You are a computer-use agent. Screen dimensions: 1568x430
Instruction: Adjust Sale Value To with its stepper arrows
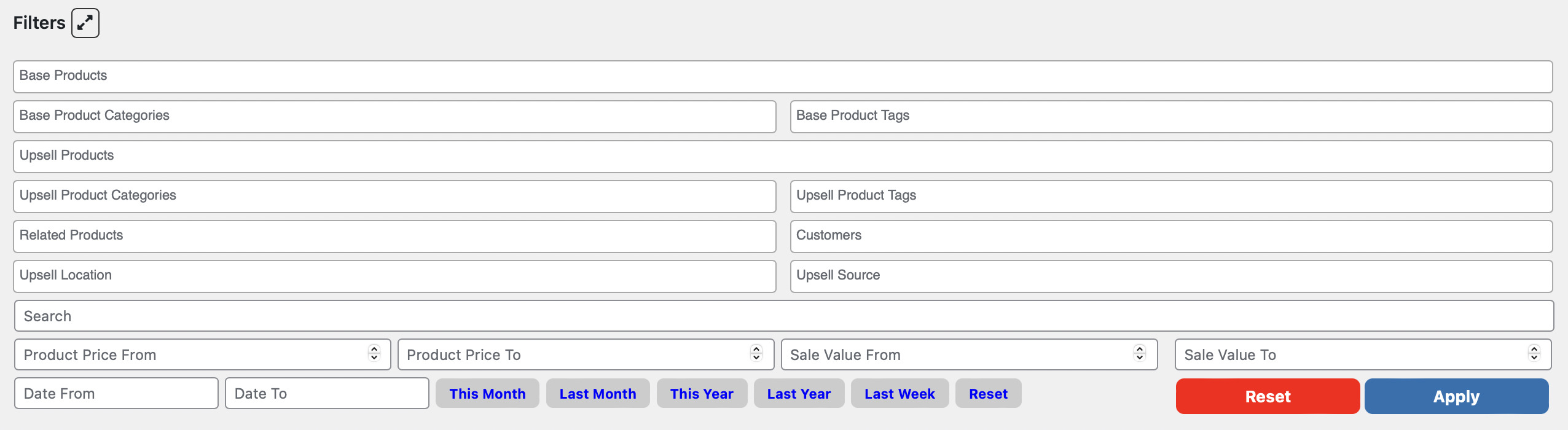(1534, 353)
